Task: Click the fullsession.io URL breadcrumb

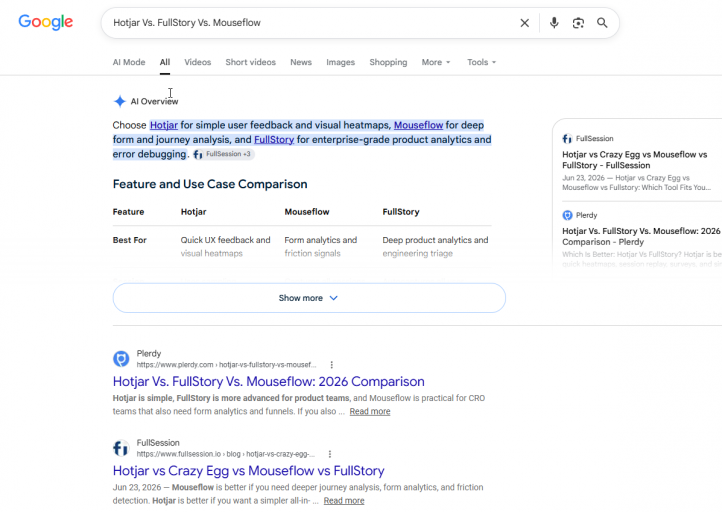Action: click(x=226, y=454)
